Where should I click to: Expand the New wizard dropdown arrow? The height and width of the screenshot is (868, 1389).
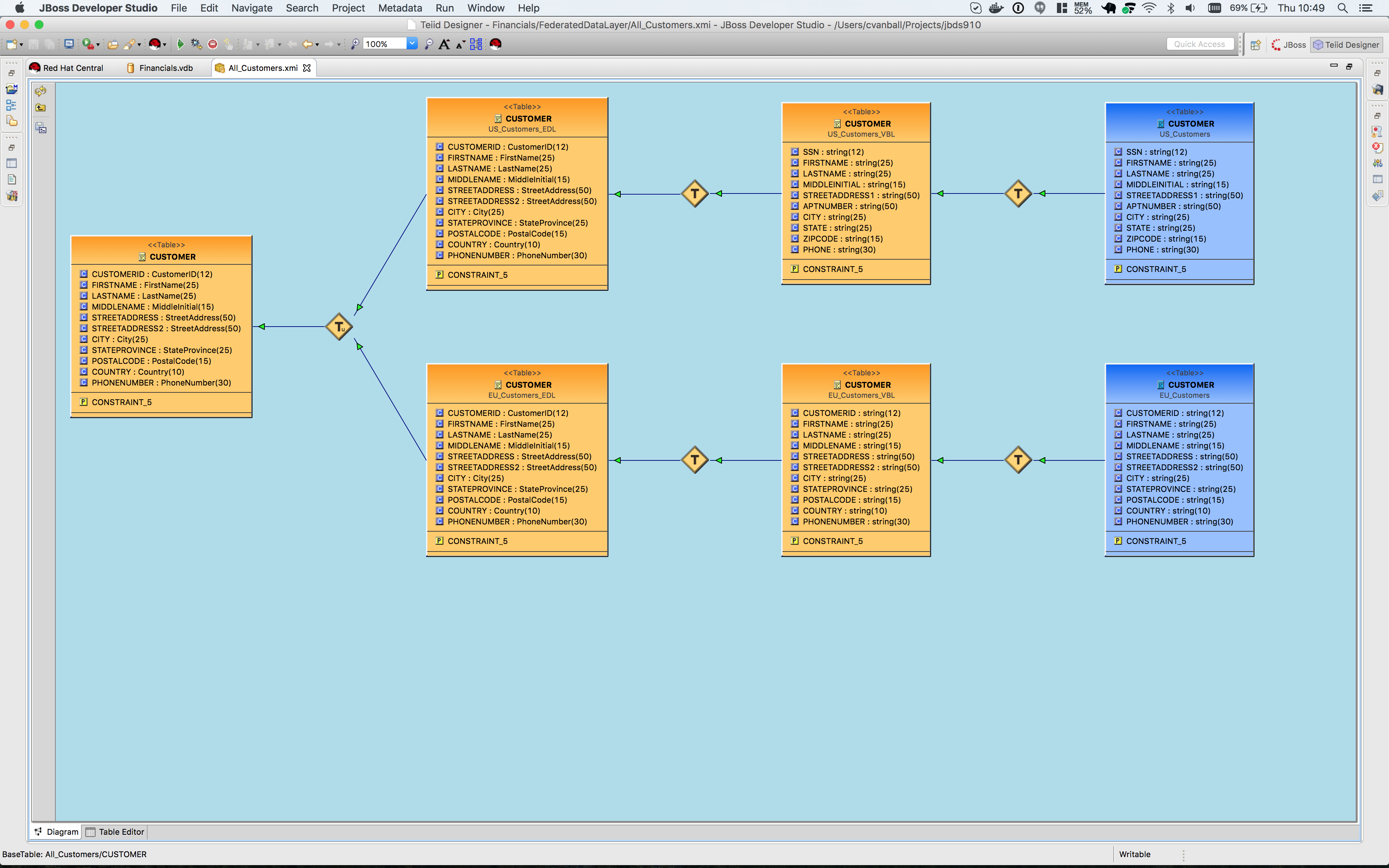[21, 44]
